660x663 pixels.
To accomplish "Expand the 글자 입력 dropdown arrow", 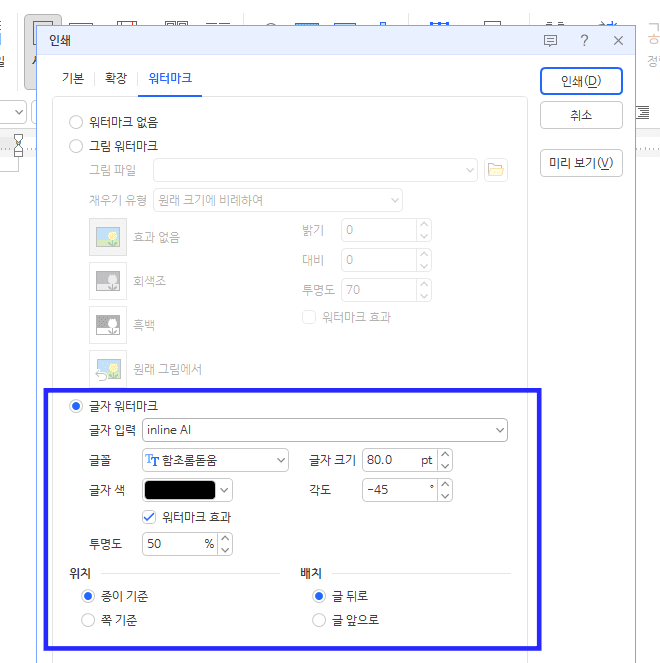I will (500, 430).
